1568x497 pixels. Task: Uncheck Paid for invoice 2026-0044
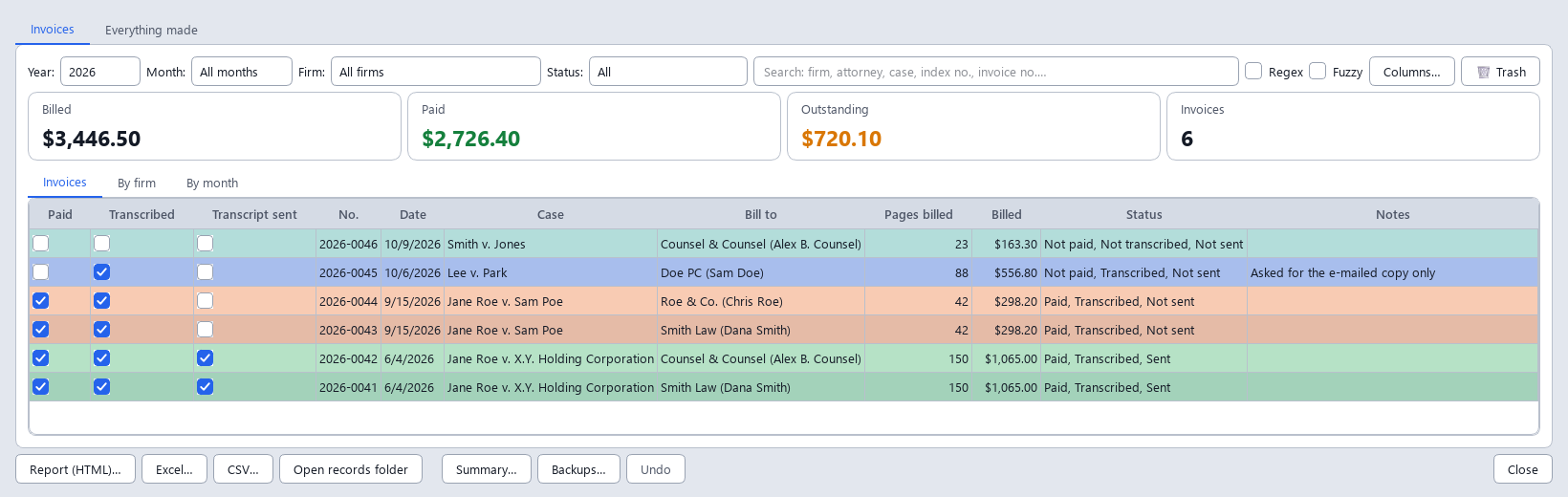click(40, 301)
